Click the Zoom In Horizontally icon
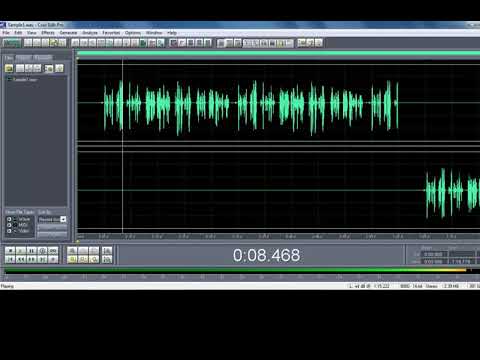 (x=72, y=251)
